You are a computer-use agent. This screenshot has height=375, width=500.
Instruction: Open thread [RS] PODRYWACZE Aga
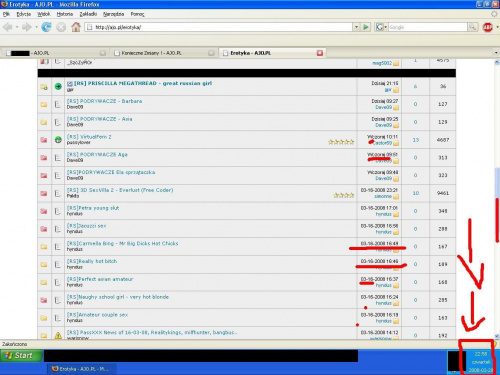pos(97,154)
